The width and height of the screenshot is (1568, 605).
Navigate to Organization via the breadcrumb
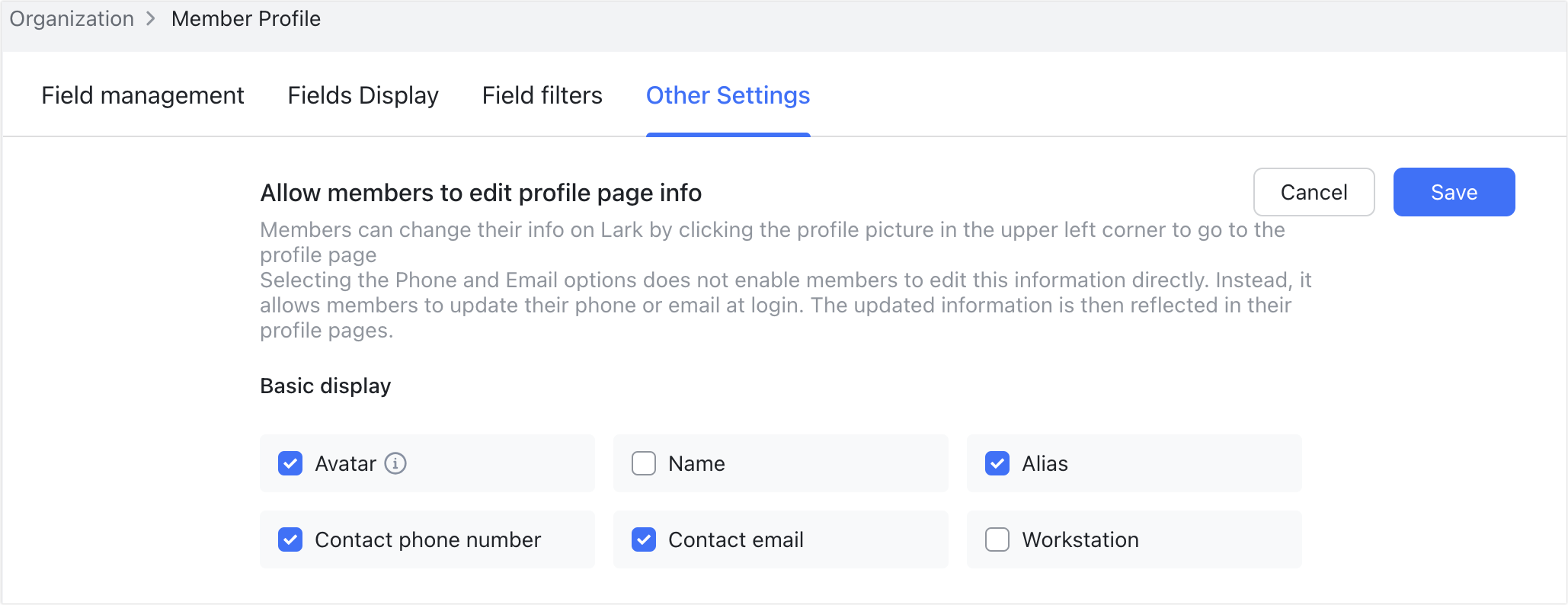[x=71, y=18]
